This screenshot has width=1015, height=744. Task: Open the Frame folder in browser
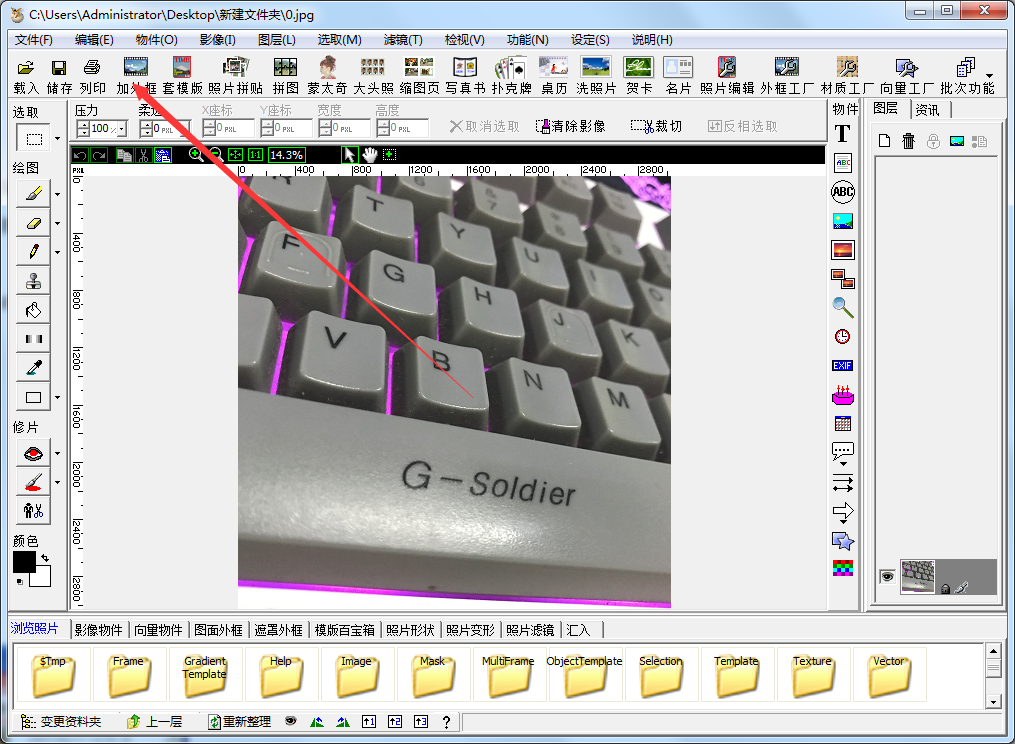click(x=128, y=675)
